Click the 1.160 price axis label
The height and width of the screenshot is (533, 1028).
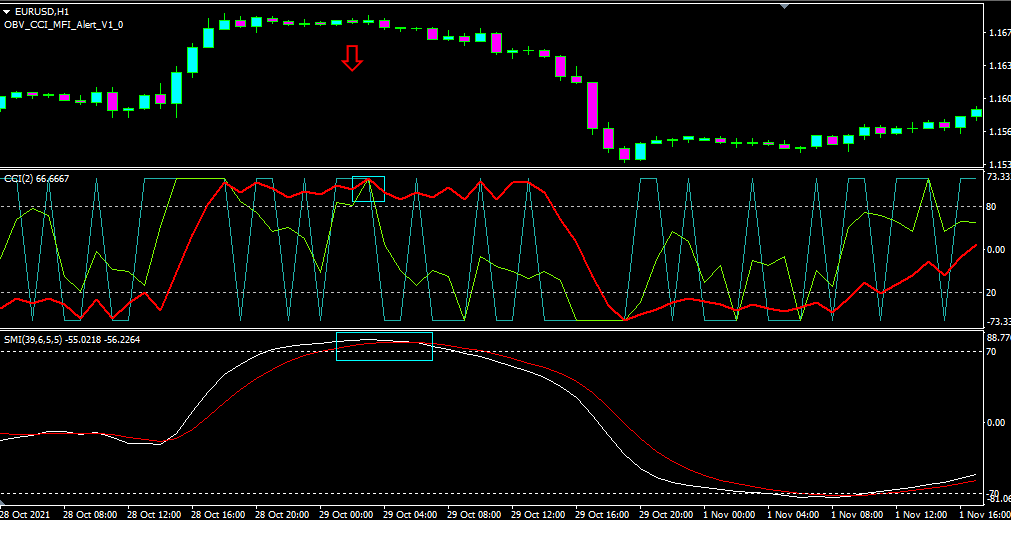pyautogui.click(x=998, y=99)
